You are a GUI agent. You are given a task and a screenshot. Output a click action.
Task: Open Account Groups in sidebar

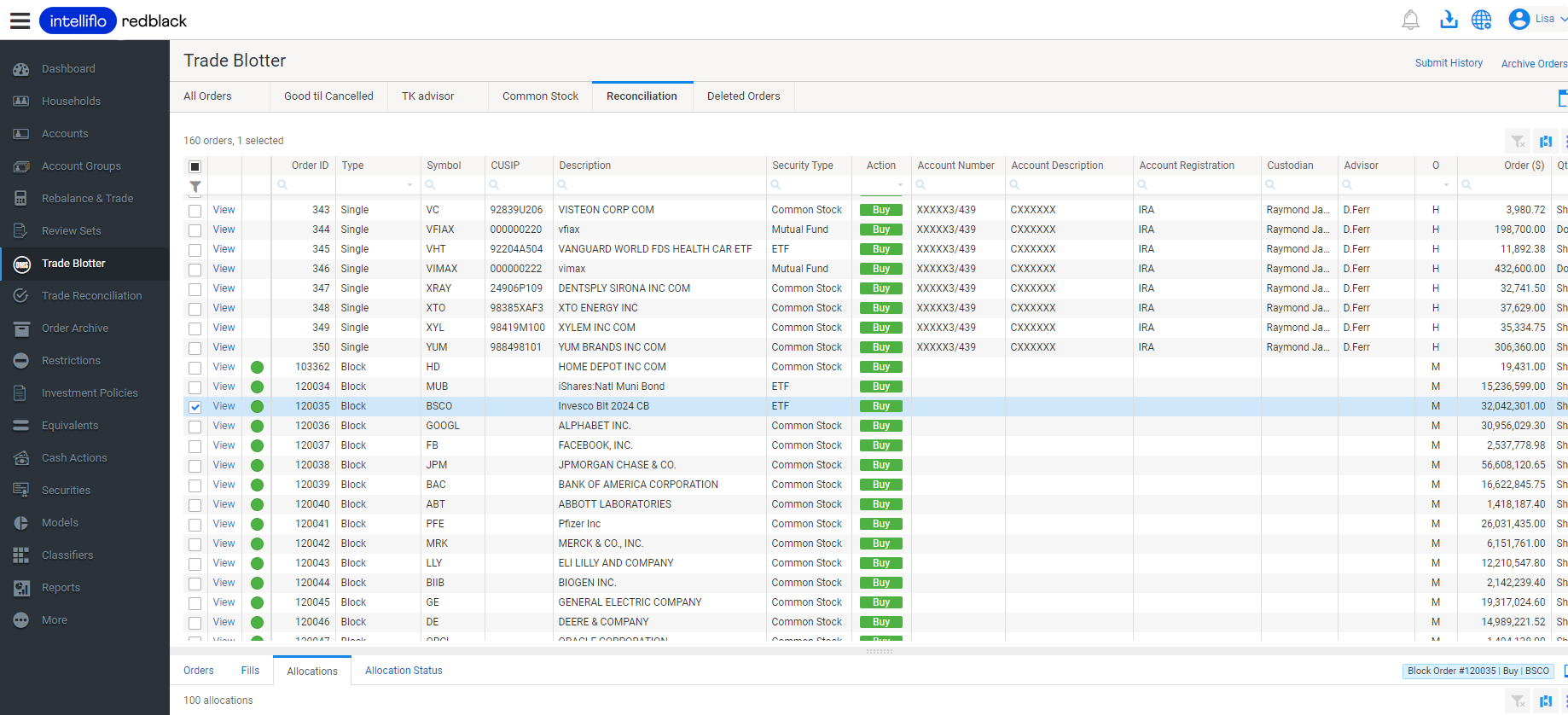(81, 166)
